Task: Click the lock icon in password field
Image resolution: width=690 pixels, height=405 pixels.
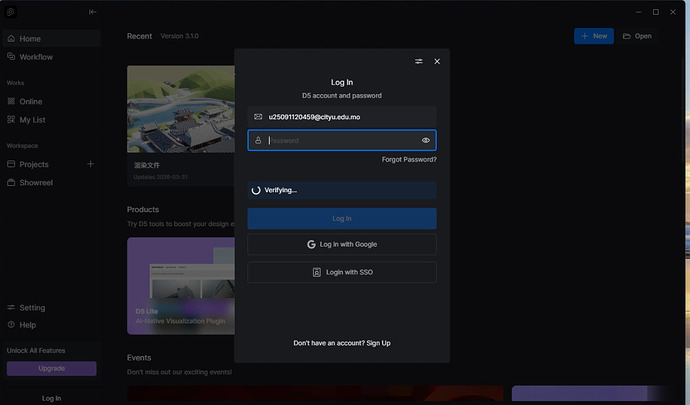Action: point(258,140)
